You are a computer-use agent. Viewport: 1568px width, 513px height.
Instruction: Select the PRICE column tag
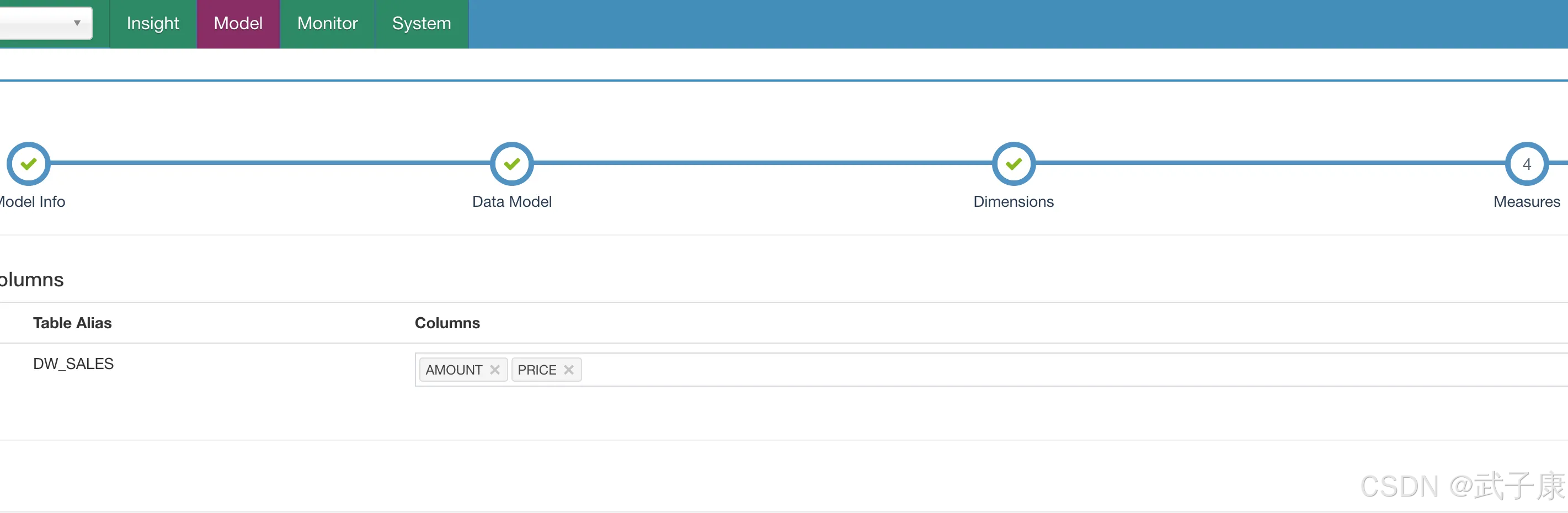[x=546, y=370]
